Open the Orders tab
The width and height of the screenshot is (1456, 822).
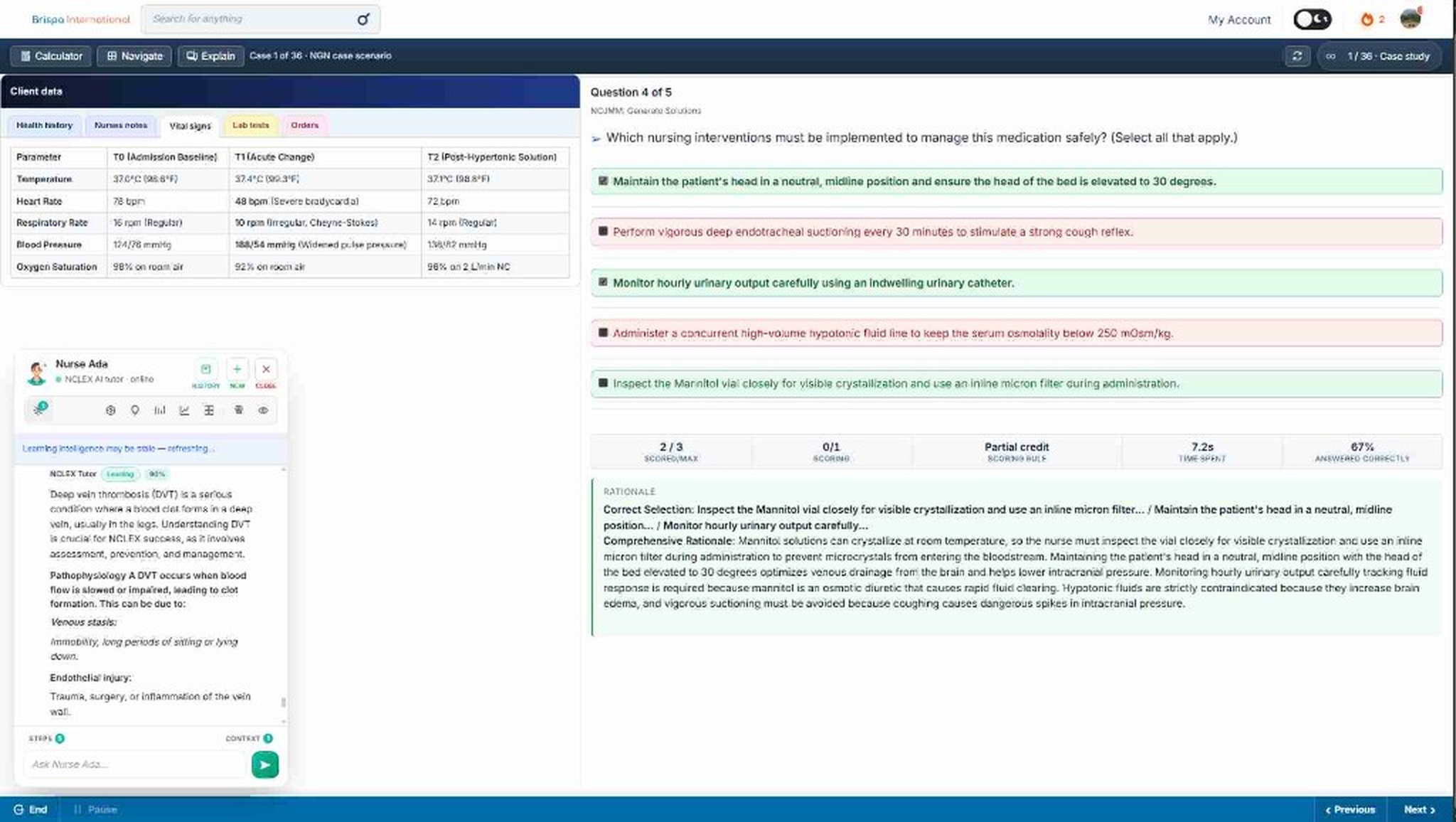(x=304, y=125)
